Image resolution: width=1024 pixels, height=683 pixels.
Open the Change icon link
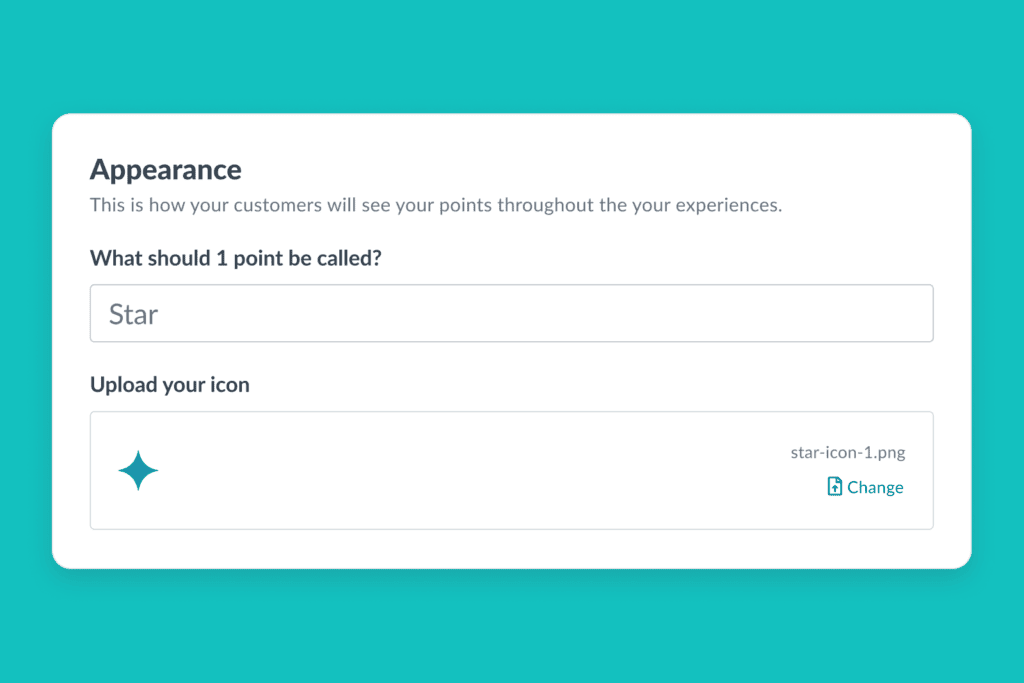[x=865, y=487]
